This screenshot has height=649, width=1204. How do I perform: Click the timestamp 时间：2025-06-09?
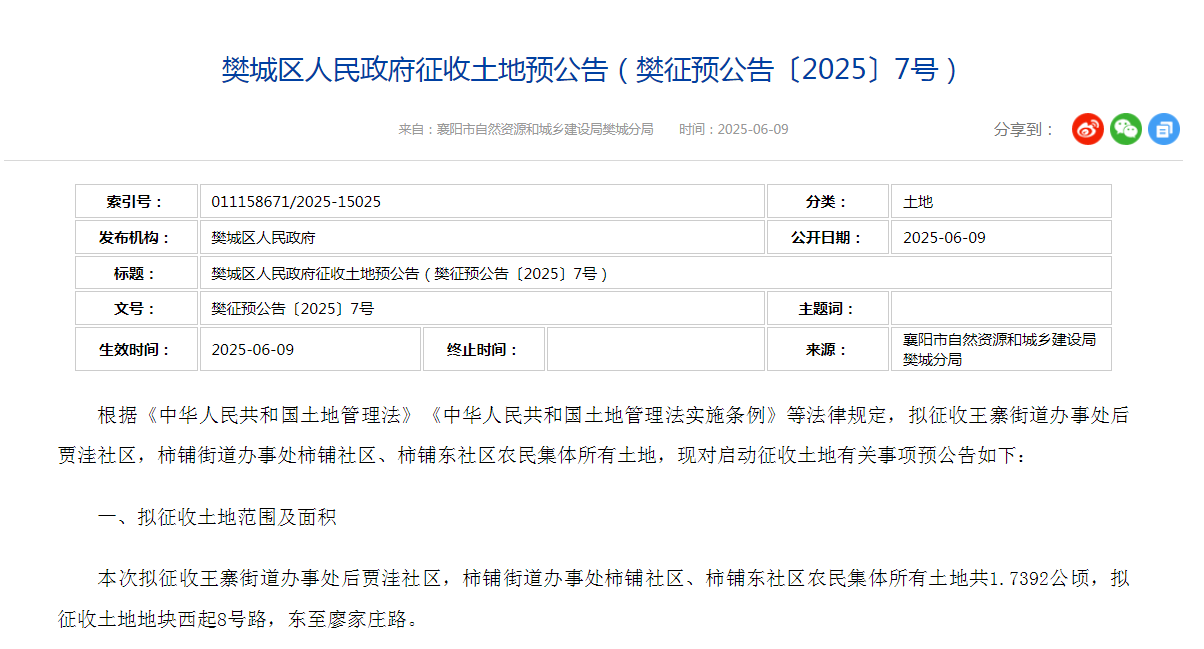pyautogui.click(x=734, y=130)
